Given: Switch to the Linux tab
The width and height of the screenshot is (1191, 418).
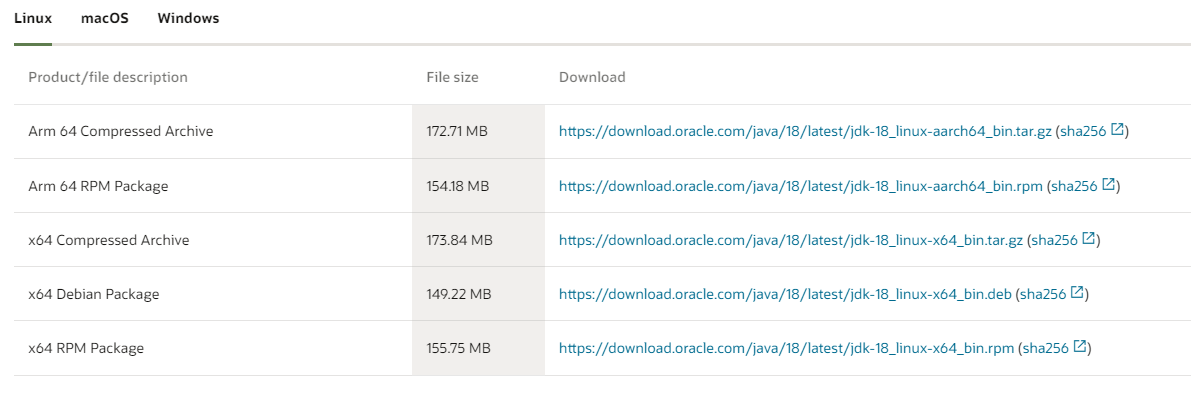Looking at the screenshot, I should tap(33, 19).
